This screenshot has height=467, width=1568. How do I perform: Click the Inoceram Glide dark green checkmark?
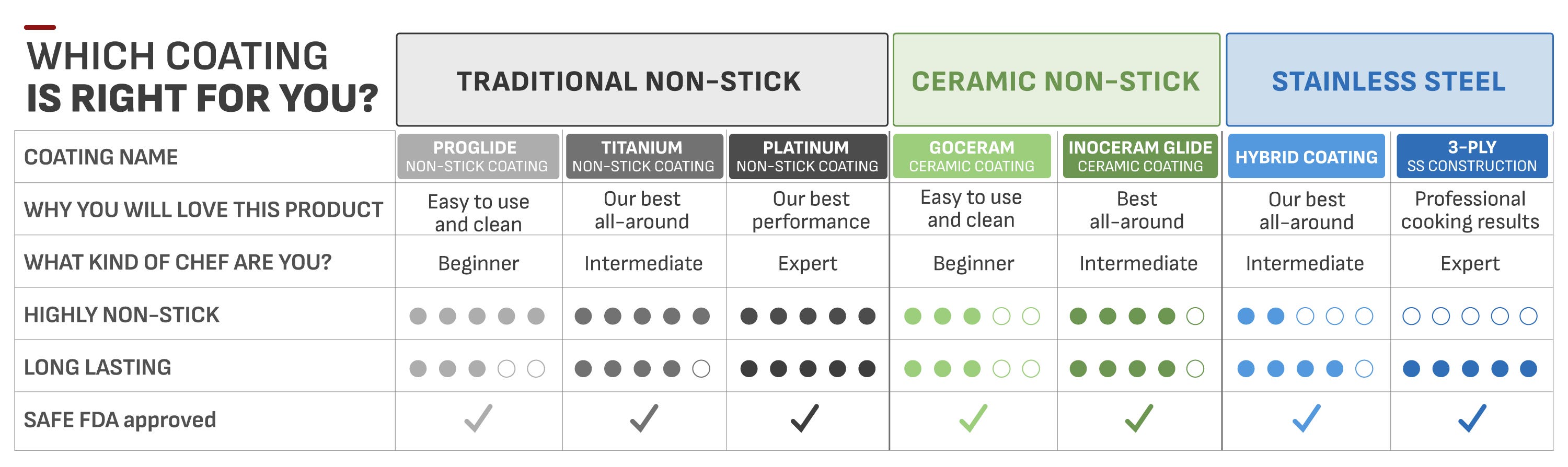1139,418
